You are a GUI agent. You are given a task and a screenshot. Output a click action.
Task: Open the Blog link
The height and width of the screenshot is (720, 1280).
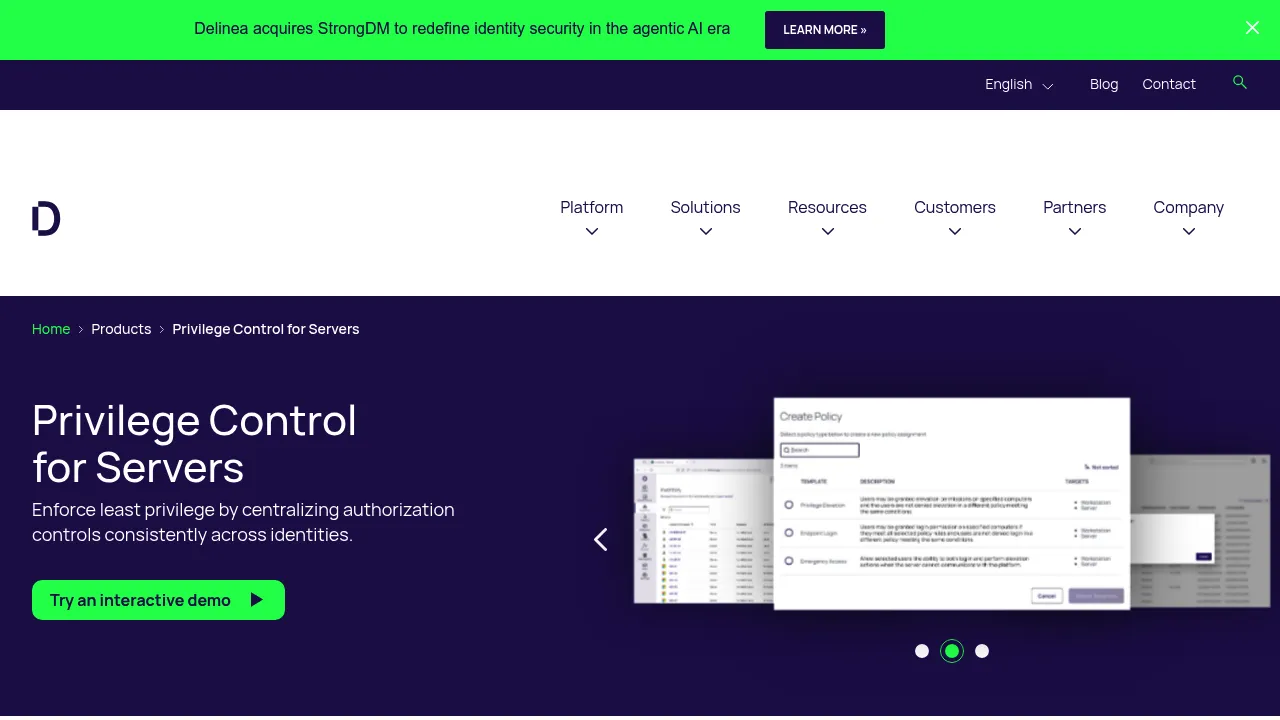pos(1104,84)
